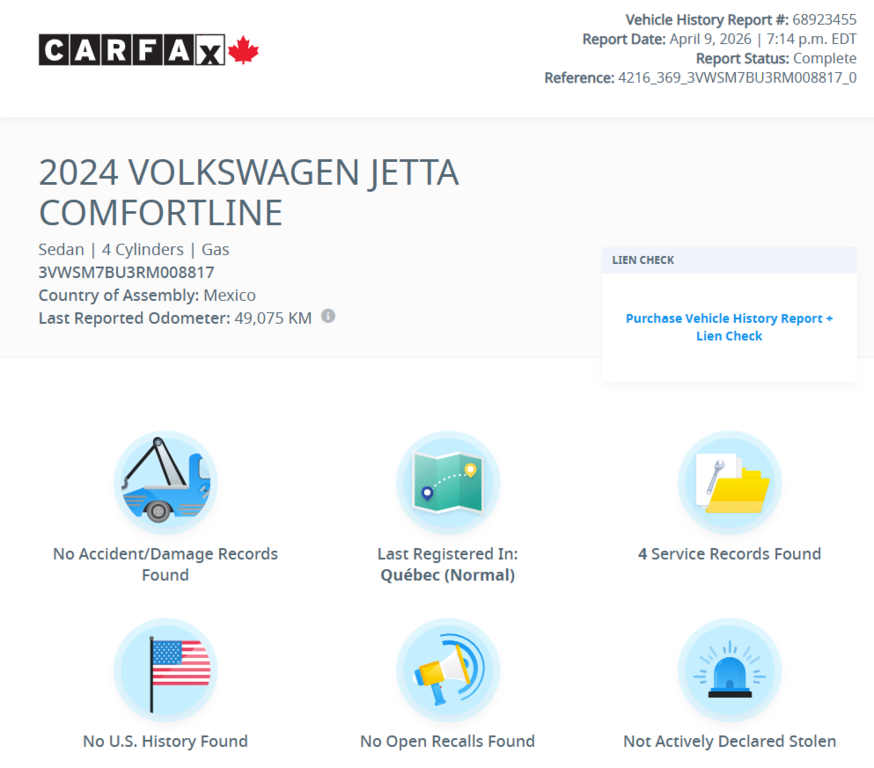The width and height of the screenshot is (874, 768).
Task: Select the Report Status Complete text
Action: coord(826,58)
